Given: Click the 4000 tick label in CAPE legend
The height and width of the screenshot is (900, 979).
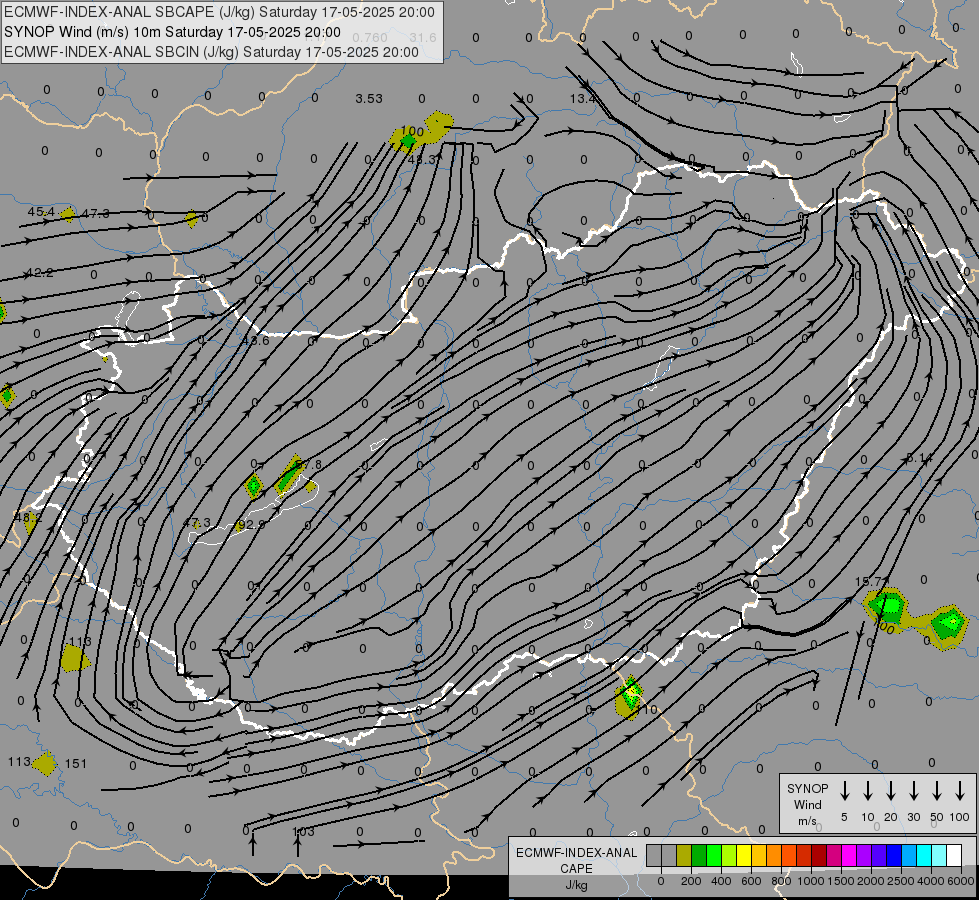Looking at the screenshot, I should point(931,881).
